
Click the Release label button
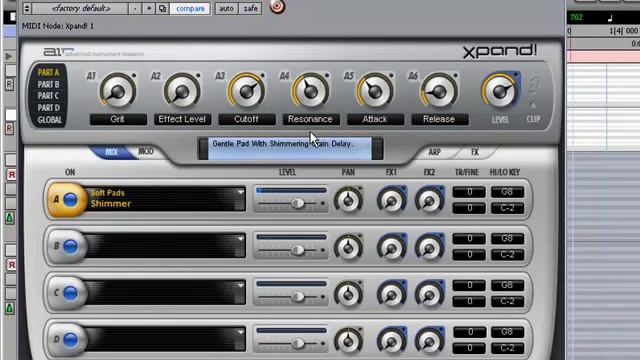(440, 119)
